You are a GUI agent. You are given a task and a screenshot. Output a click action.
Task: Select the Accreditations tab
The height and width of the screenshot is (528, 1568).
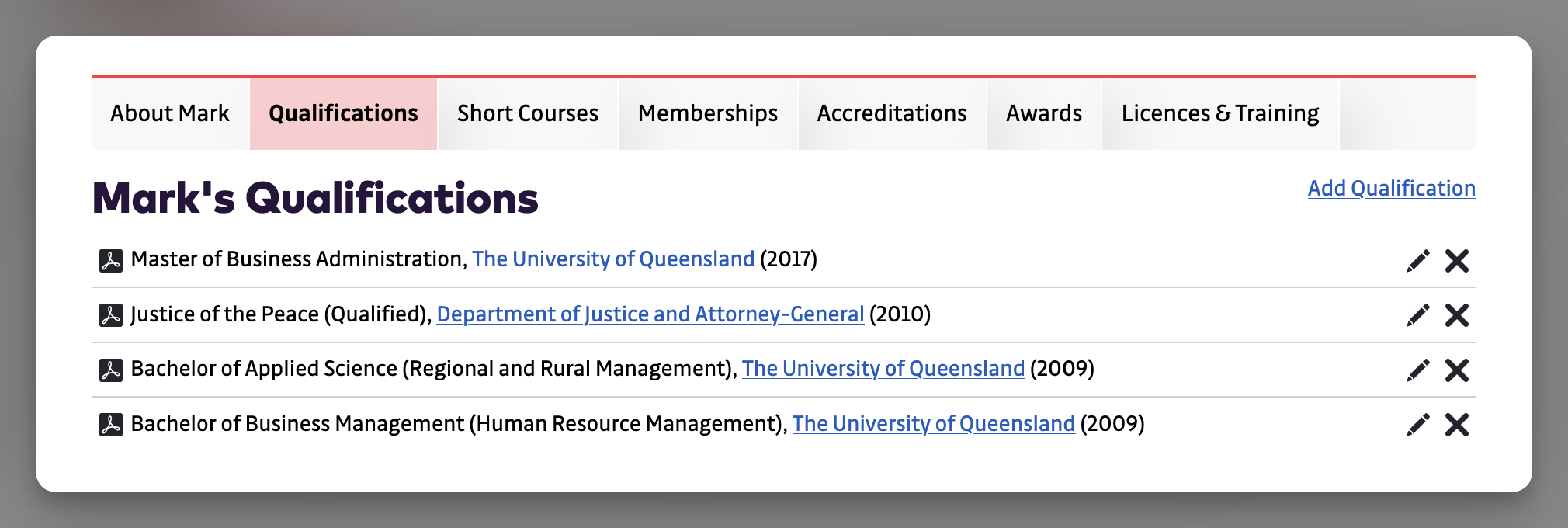(892, 113)
